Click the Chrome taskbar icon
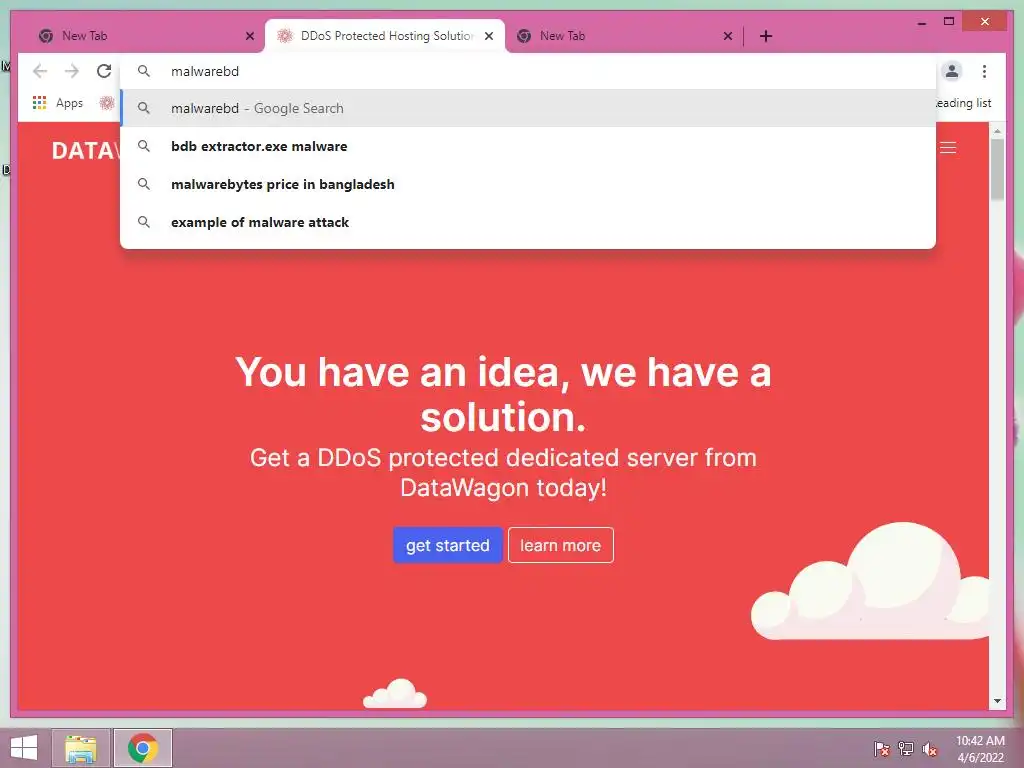This screenshot has width=1024, height=768. click(142, 748)
